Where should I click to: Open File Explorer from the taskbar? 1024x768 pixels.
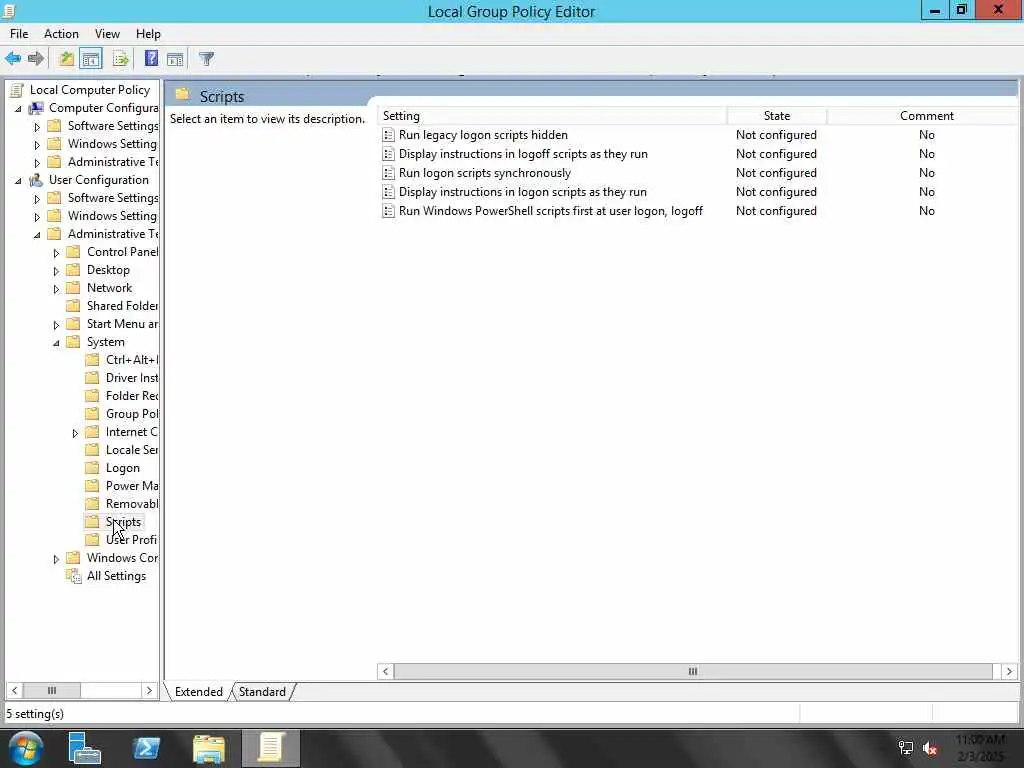coord(209,748)
